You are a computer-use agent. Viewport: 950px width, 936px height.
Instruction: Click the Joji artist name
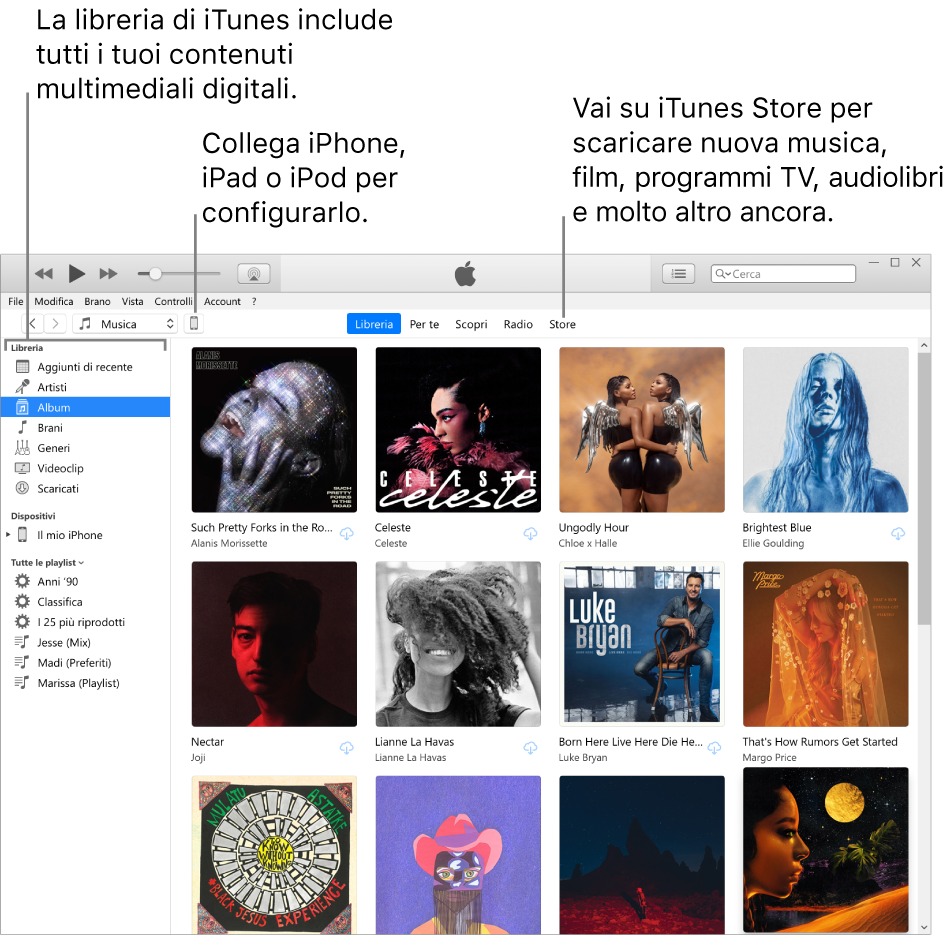198,758
